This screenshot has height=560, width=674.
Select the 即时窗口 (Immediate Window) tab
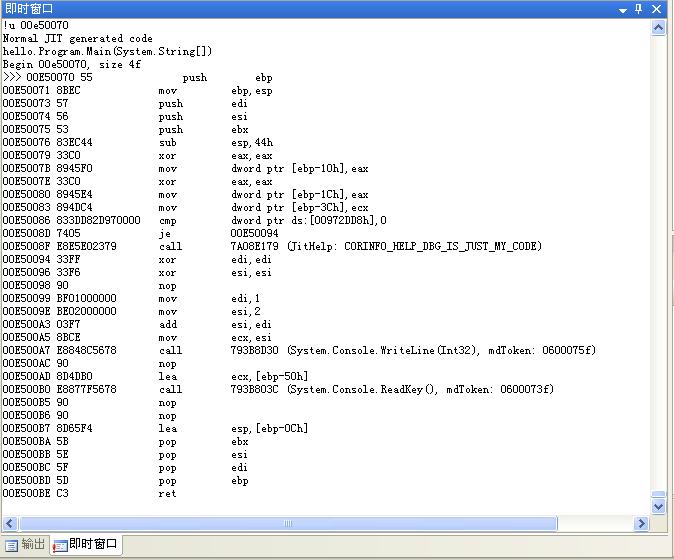86,545
